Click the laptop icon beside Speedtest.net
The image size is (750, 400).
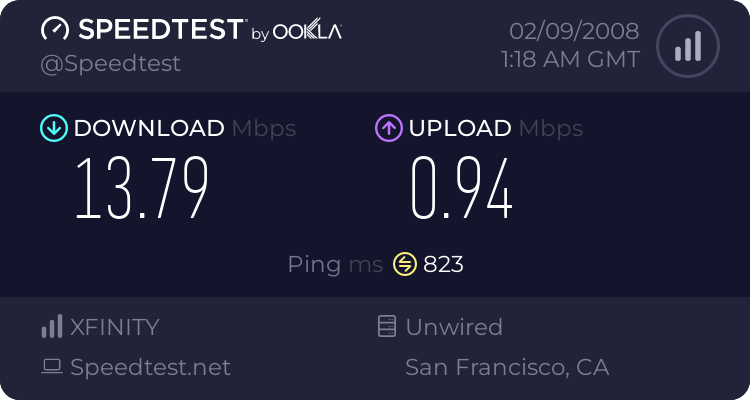(x=52, y=367)
